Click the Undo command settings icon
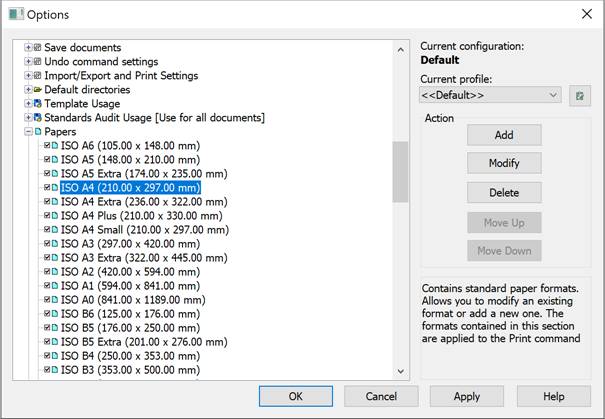The width and height of the screenshot is (605, 419). click(x=38, y=62)
